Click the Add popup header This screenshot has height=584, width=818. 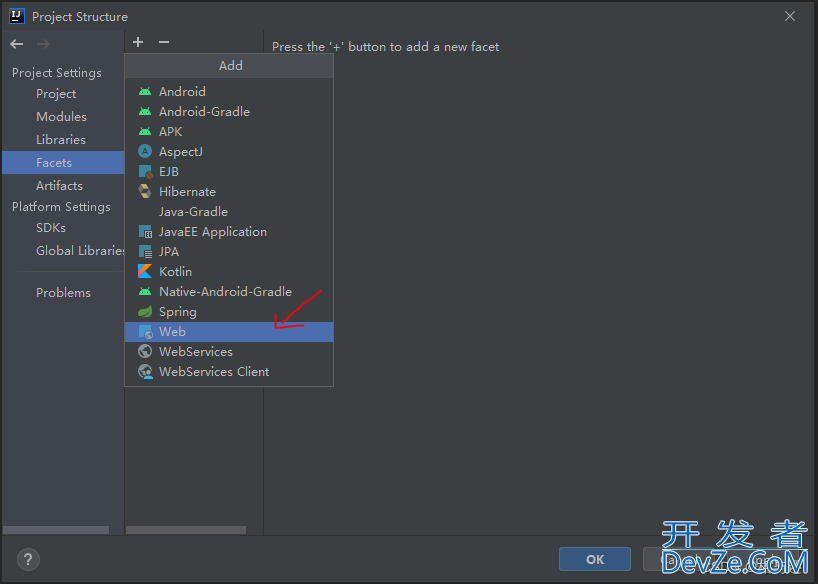229,66
